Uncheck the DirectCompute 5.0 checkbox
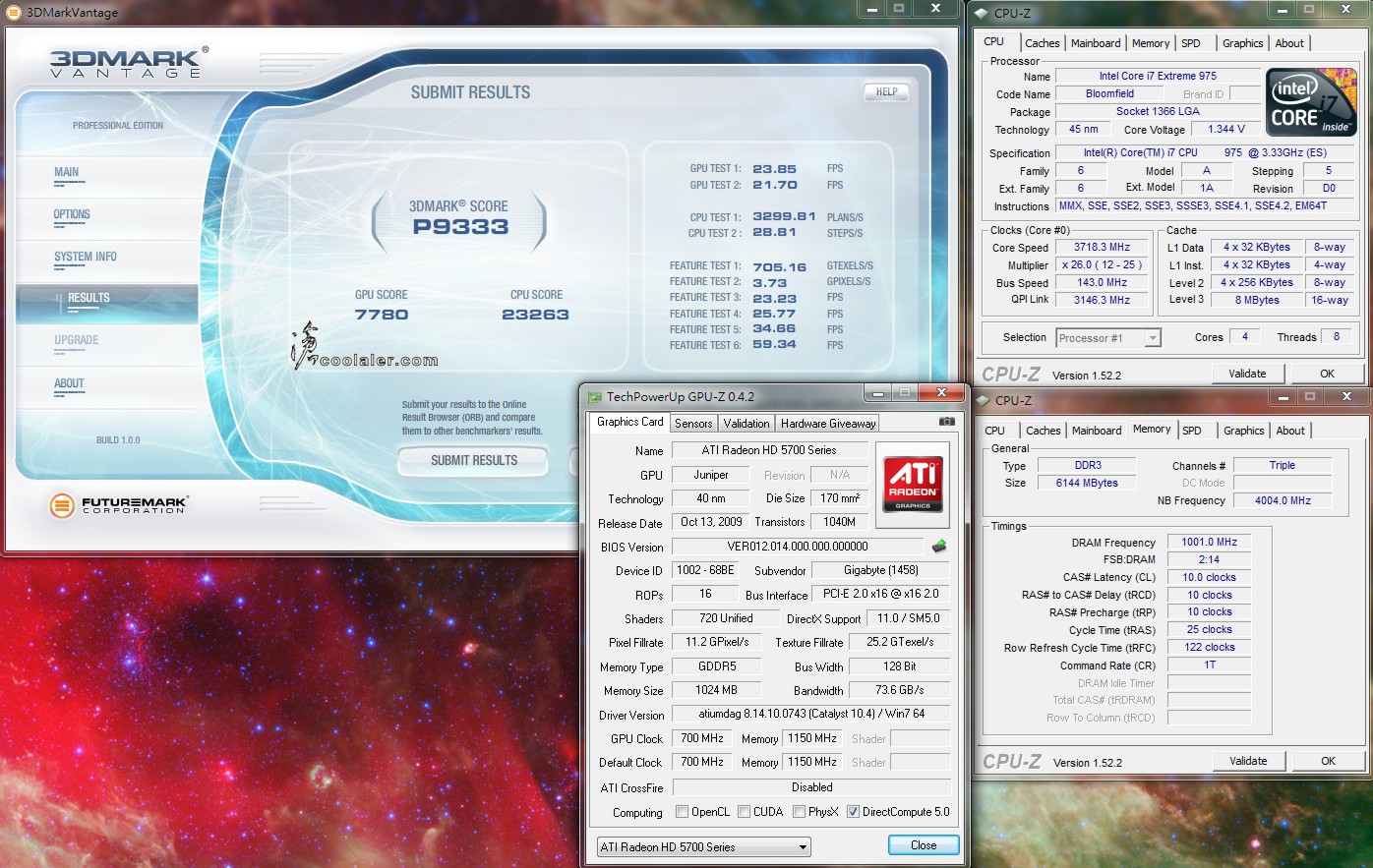 [853, 812]
